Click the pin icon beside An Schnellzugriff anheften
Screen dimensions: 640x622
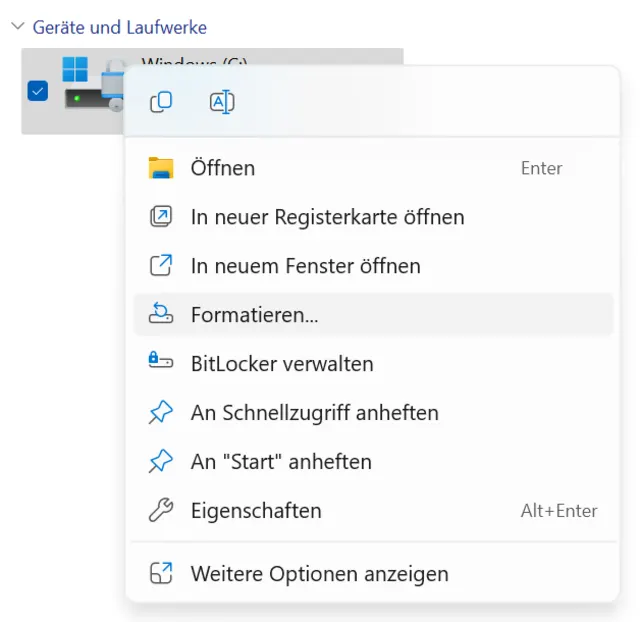[160, 413]
